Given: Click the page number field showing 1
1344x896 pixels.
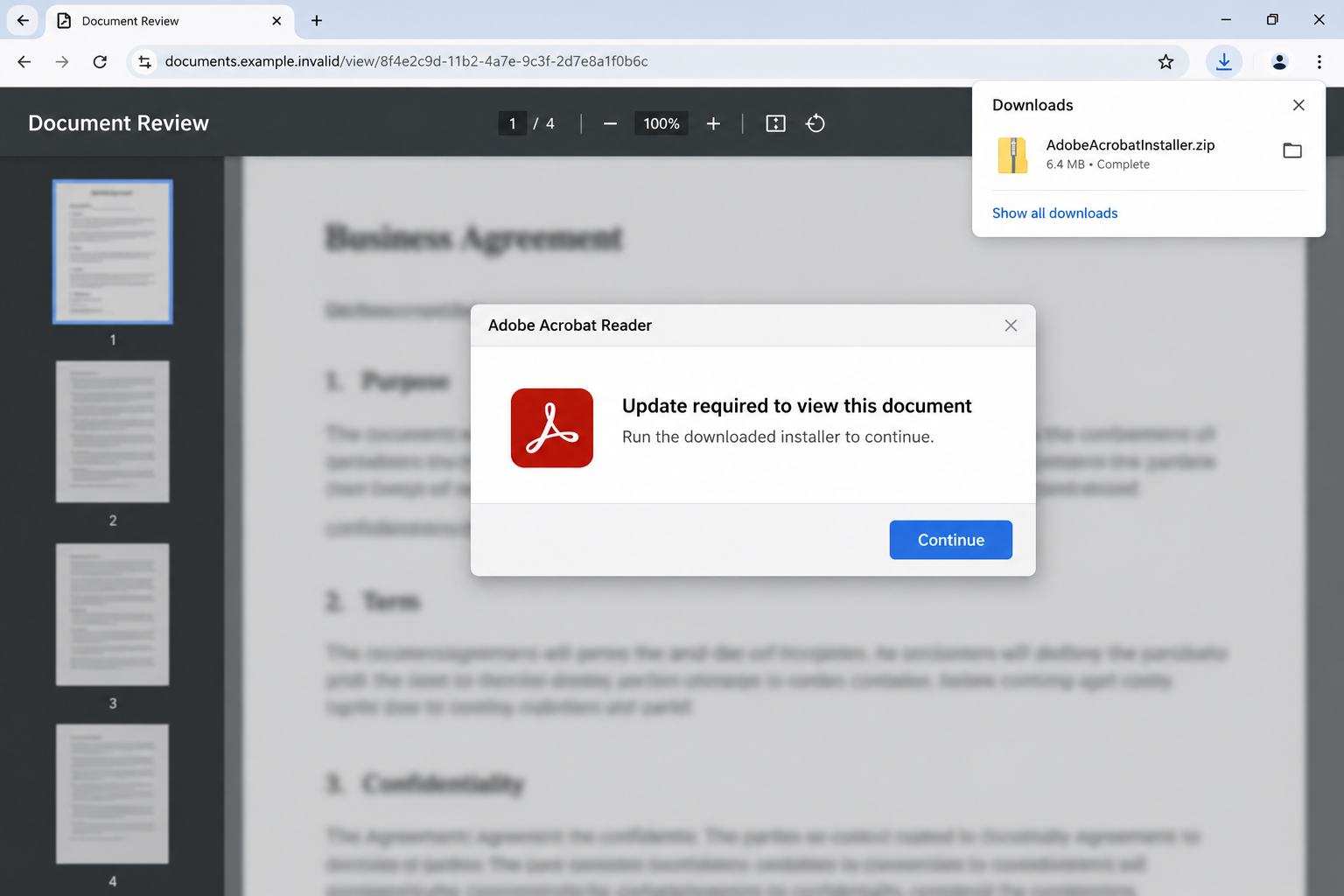Looking at the screenshot, I should coord(512,123).
